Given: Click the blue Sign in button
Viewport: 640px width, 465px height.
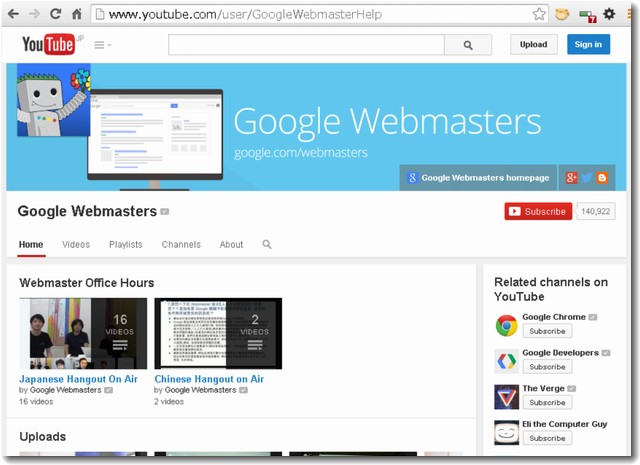Looking at the screenshot, I should [x=588, y=44].
